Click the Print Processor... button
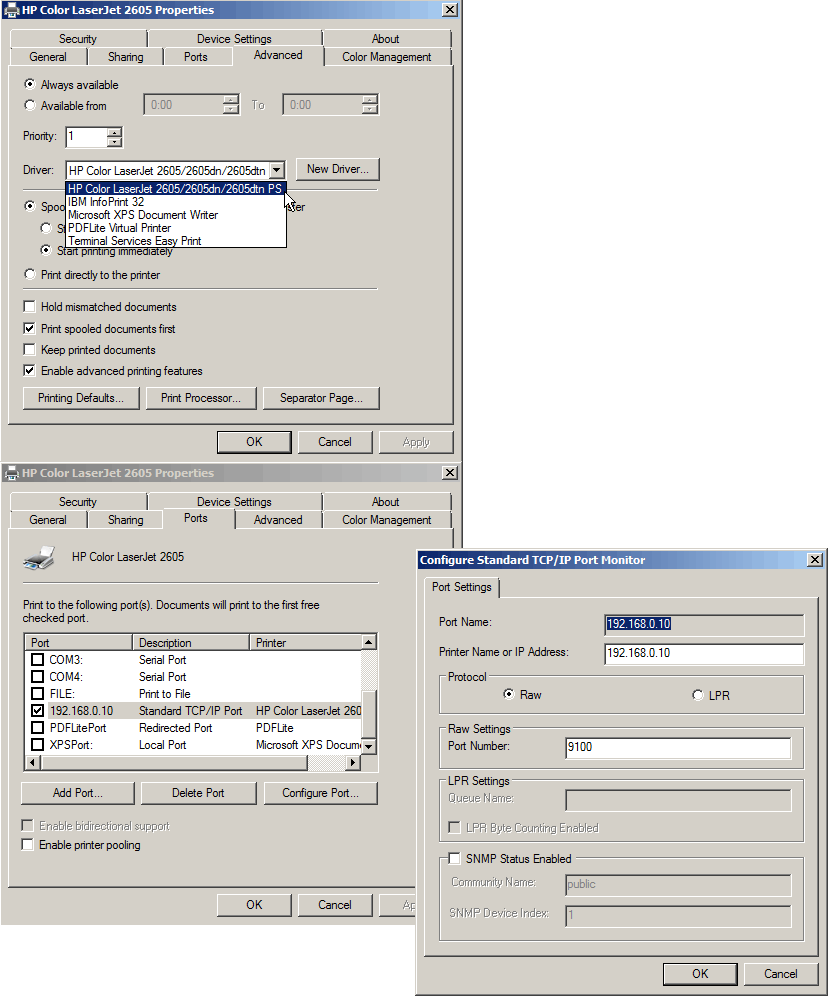The image size is (829, 1000). point(201,398)
